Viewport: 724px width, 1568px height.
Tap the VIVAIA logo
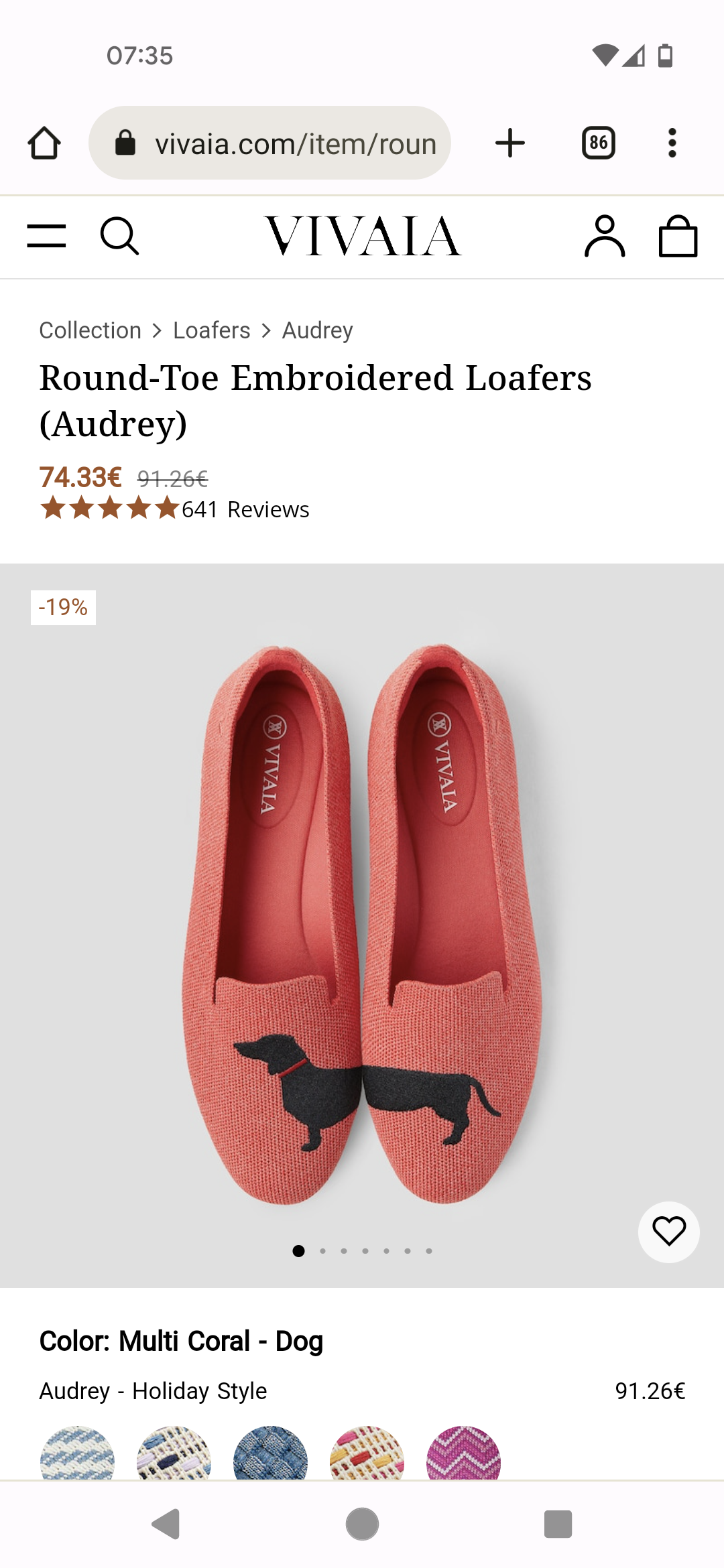[x=363, y=236]
